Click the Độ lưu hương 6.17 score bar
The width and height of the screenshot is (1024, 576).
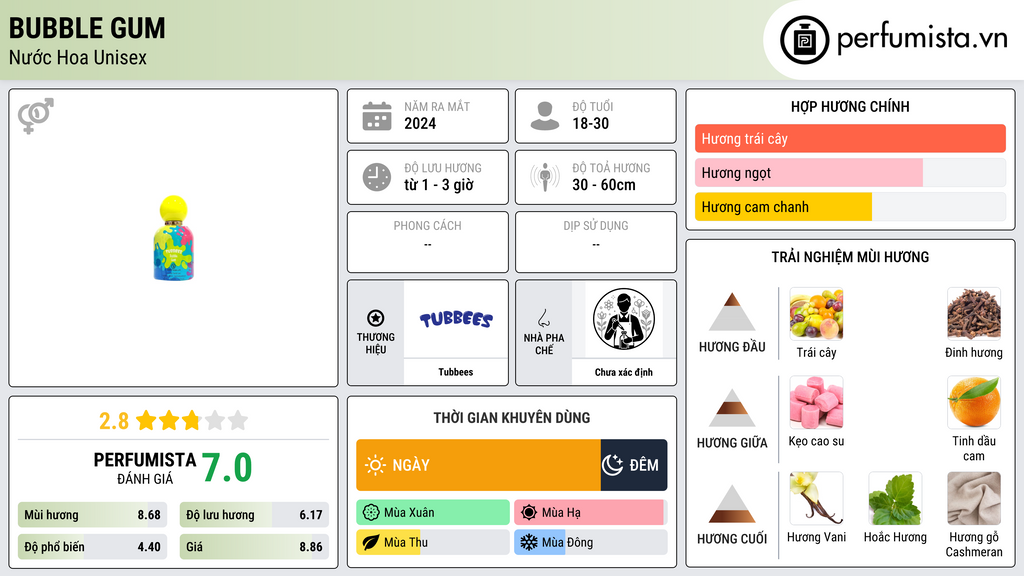tap(254, 515)
